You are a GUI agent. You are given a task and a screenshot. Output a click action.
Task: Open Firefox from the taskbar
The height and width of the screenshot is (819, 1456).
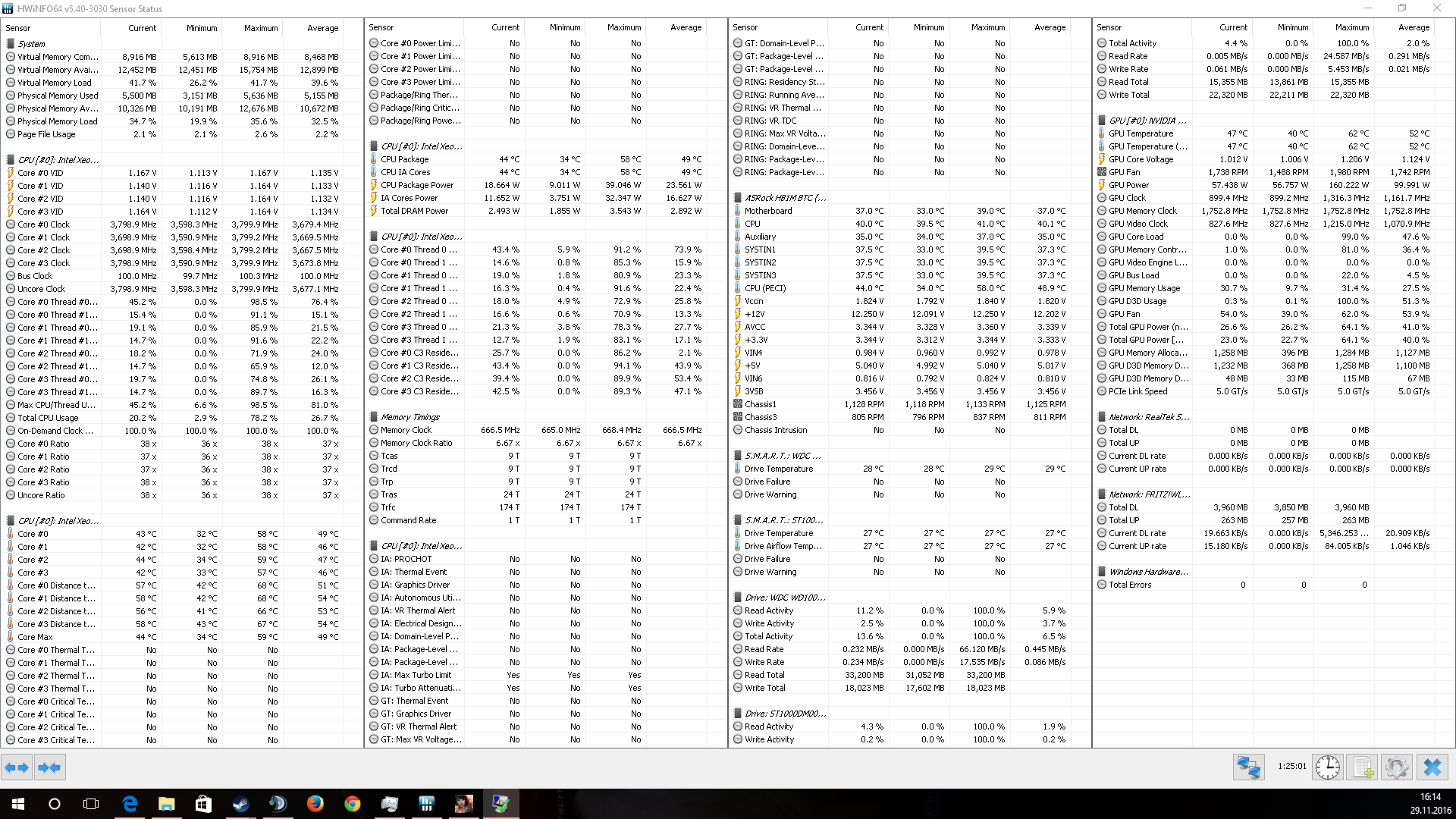pyautogui.click(x=315, y=804)
